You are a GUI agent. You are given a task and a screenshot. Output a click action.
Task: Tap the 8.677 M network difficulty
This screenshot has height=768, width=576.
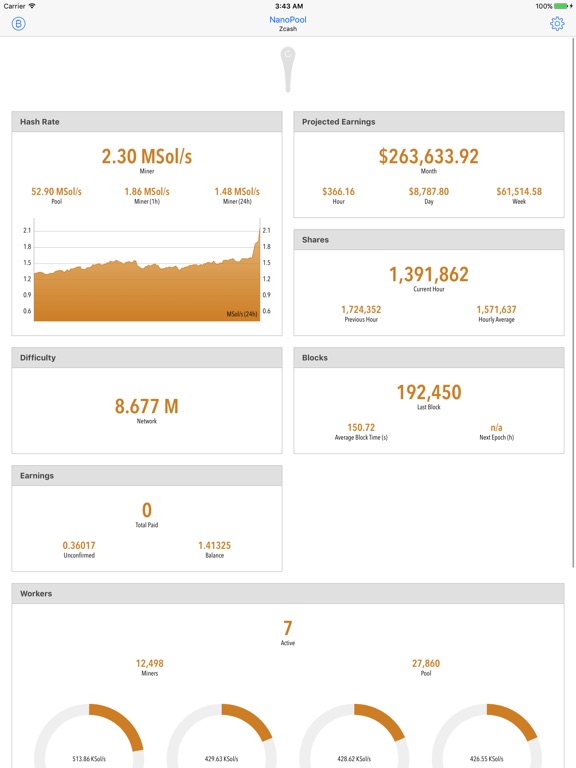[146, 406]
